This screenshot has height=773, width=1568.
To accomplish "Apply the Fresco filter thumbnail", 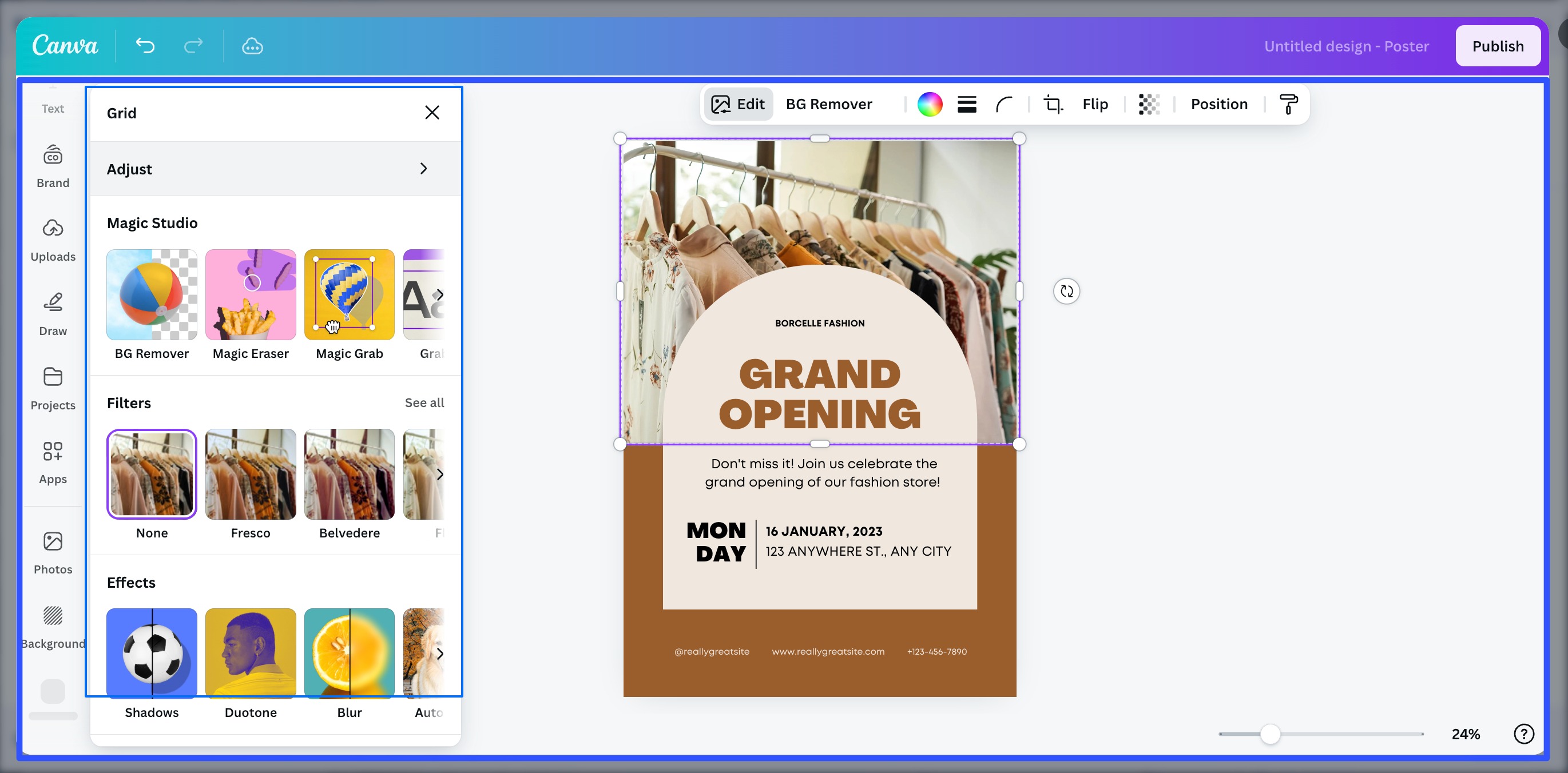I will (x=250, y=474).
